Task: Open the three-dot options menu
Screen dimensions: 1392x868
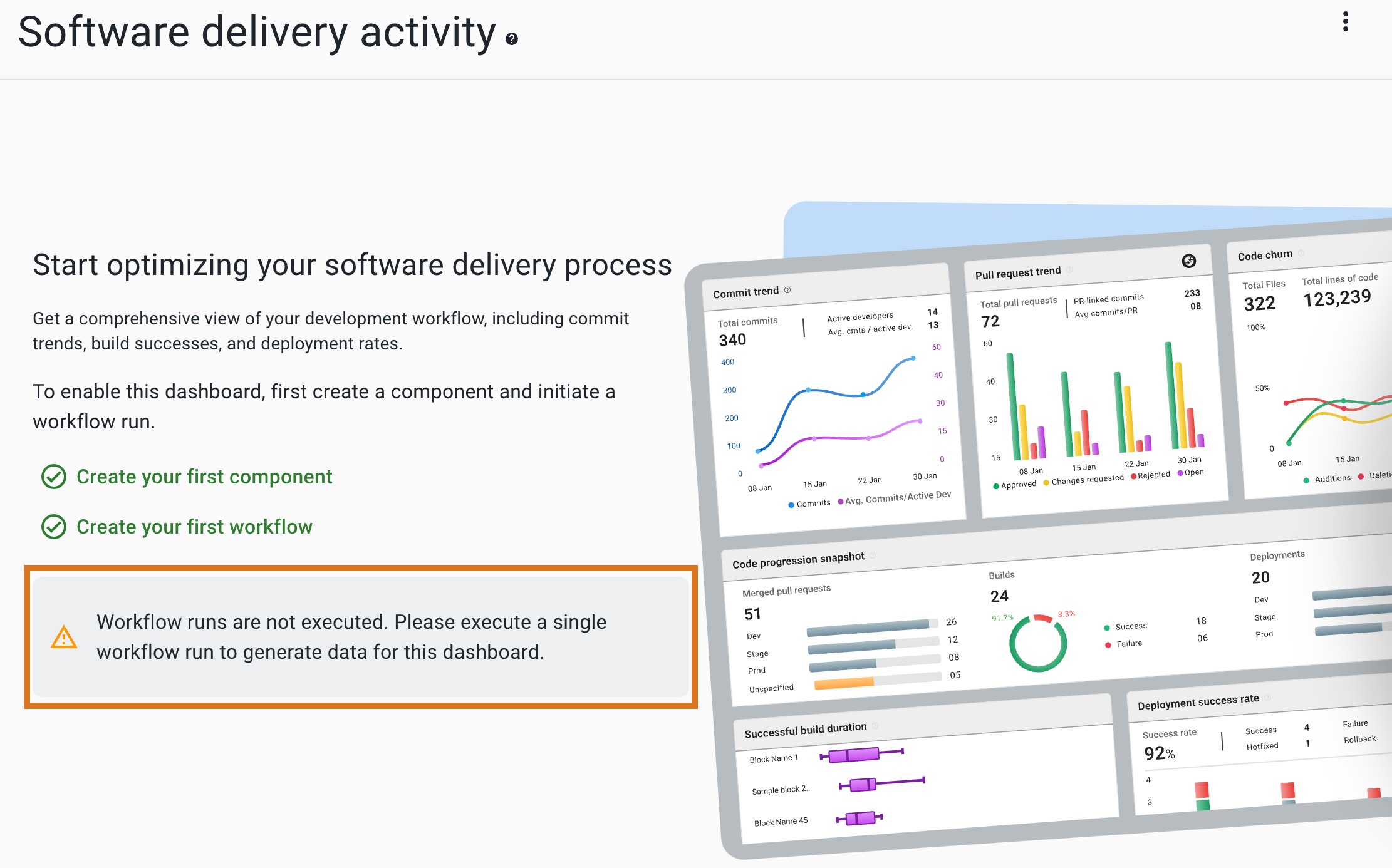Action: point(1346,22)
